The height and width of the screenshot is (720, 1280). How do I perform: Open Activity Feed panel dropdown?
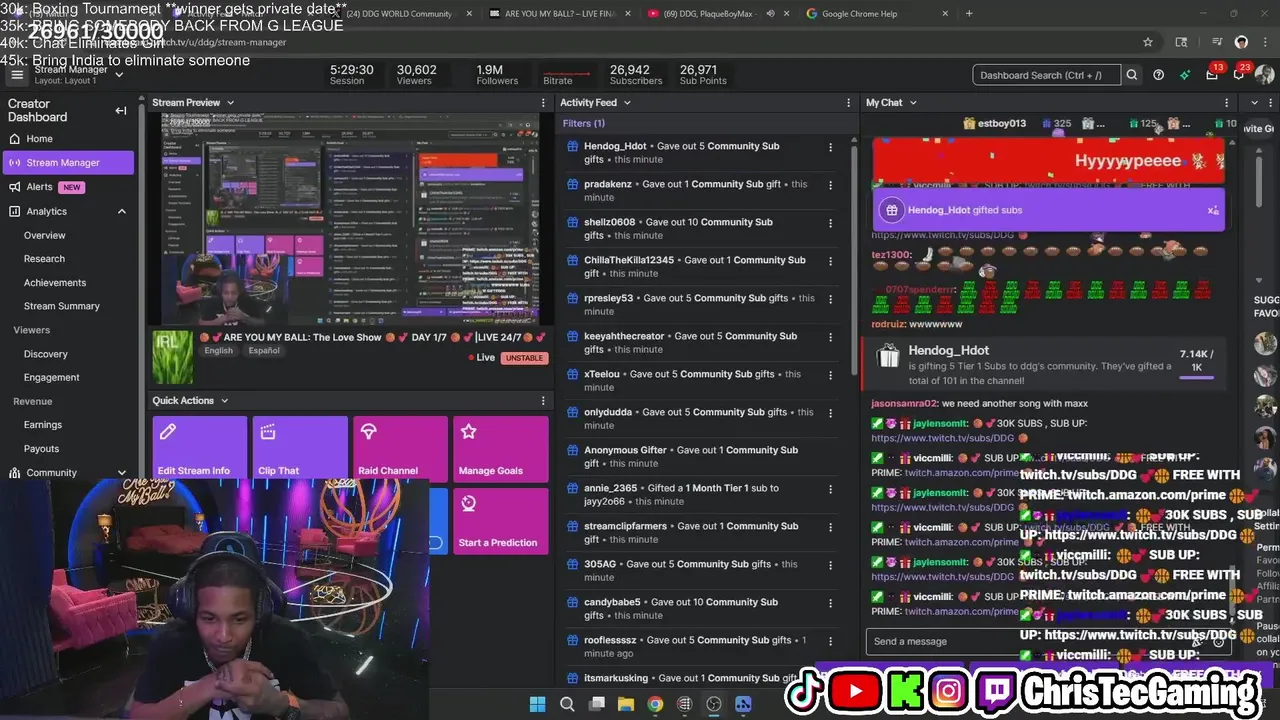(x=627, y=102)
